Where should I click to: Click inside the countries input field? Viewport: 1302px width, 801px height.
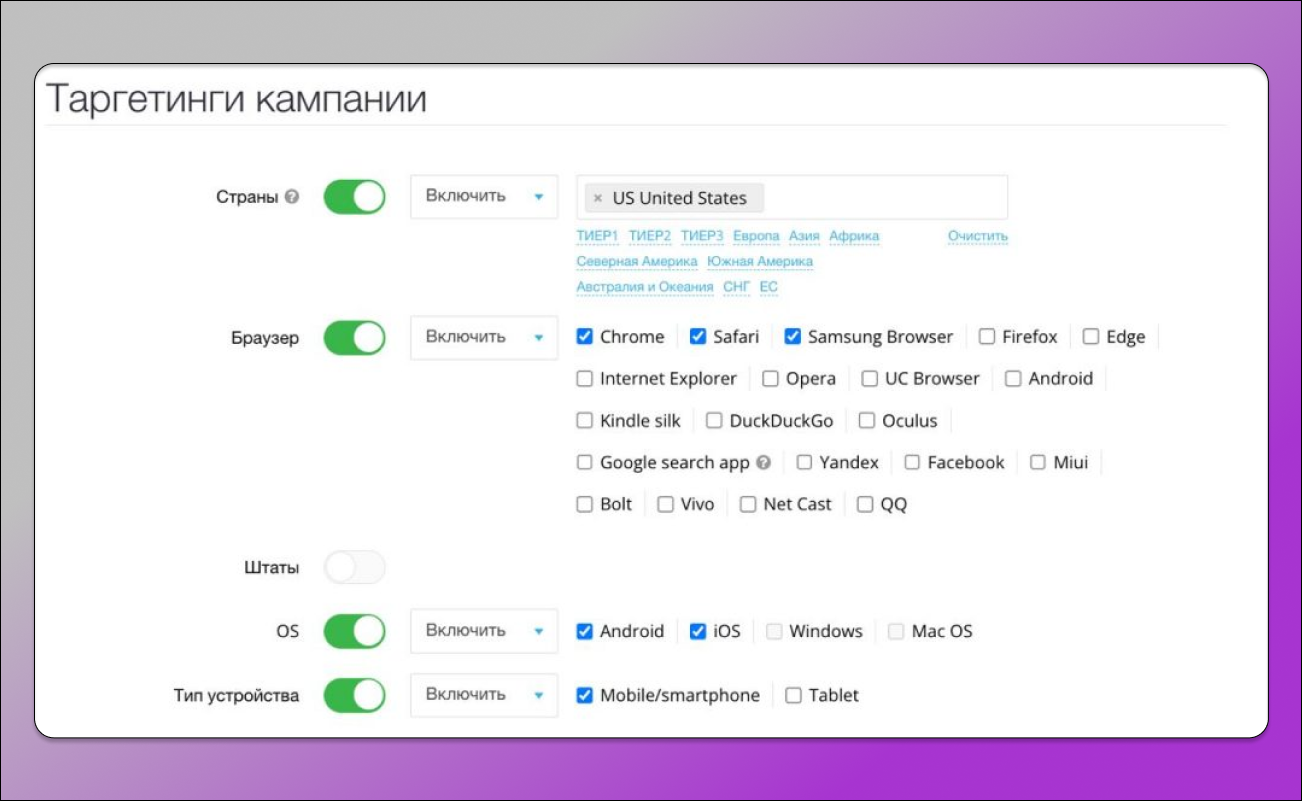tap(880, 198)
